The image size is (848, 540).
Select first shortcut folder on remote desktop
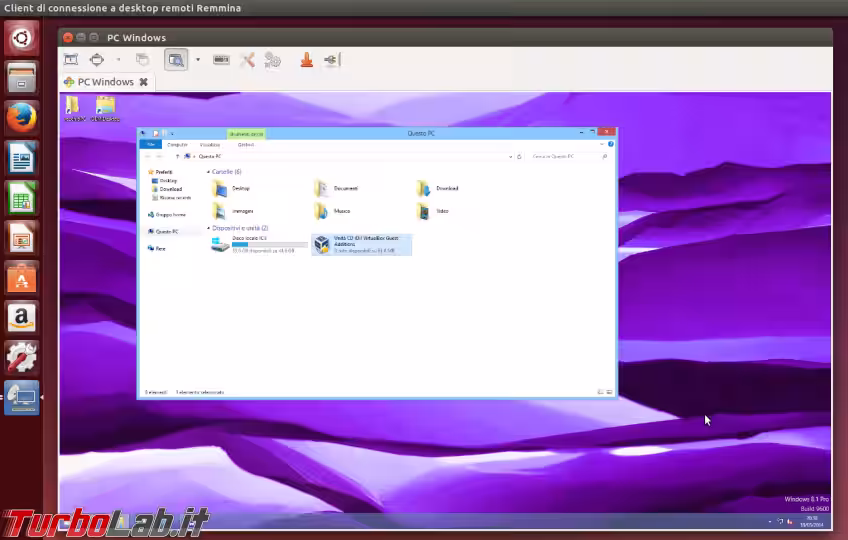(x=73, y=108)
